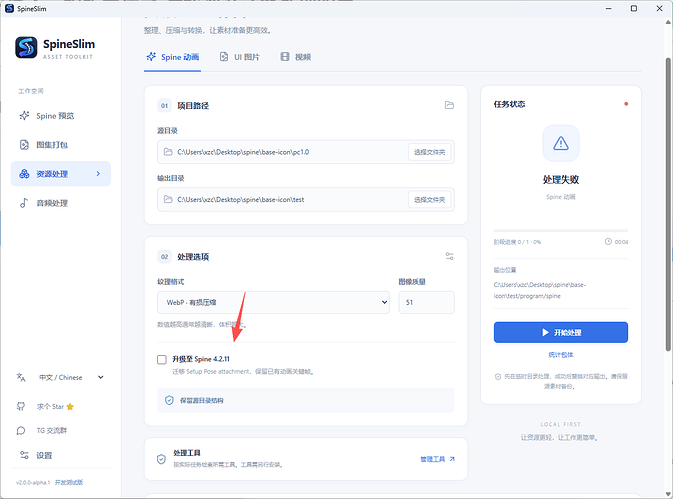Viewport: 673px width, 499px height.
Task: Click the sliders icon of 设置
Action: [24, 455]
